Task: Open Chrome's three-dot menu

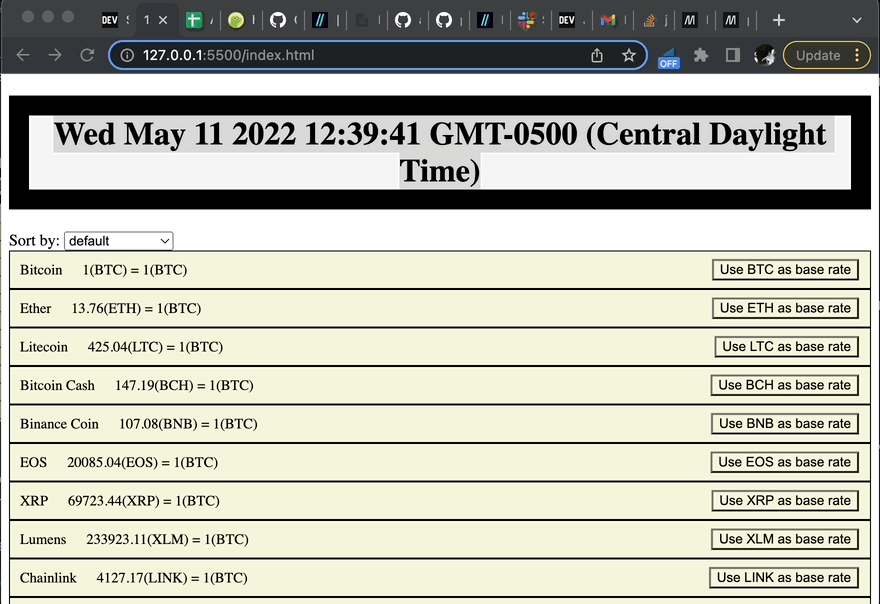Action: coord(857,55)
